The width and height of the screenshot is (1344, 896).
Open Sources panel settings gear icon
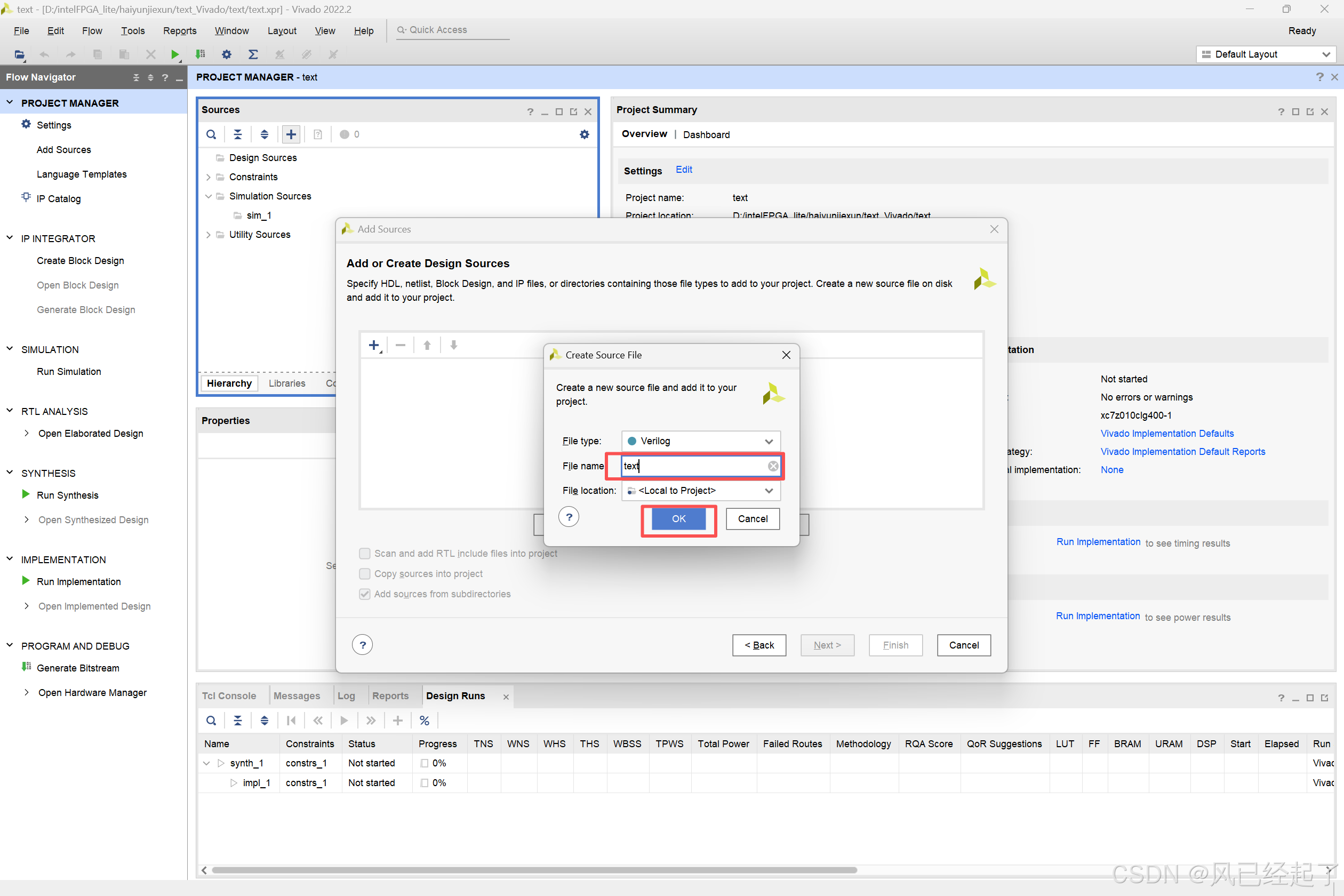tap(584, 134)
